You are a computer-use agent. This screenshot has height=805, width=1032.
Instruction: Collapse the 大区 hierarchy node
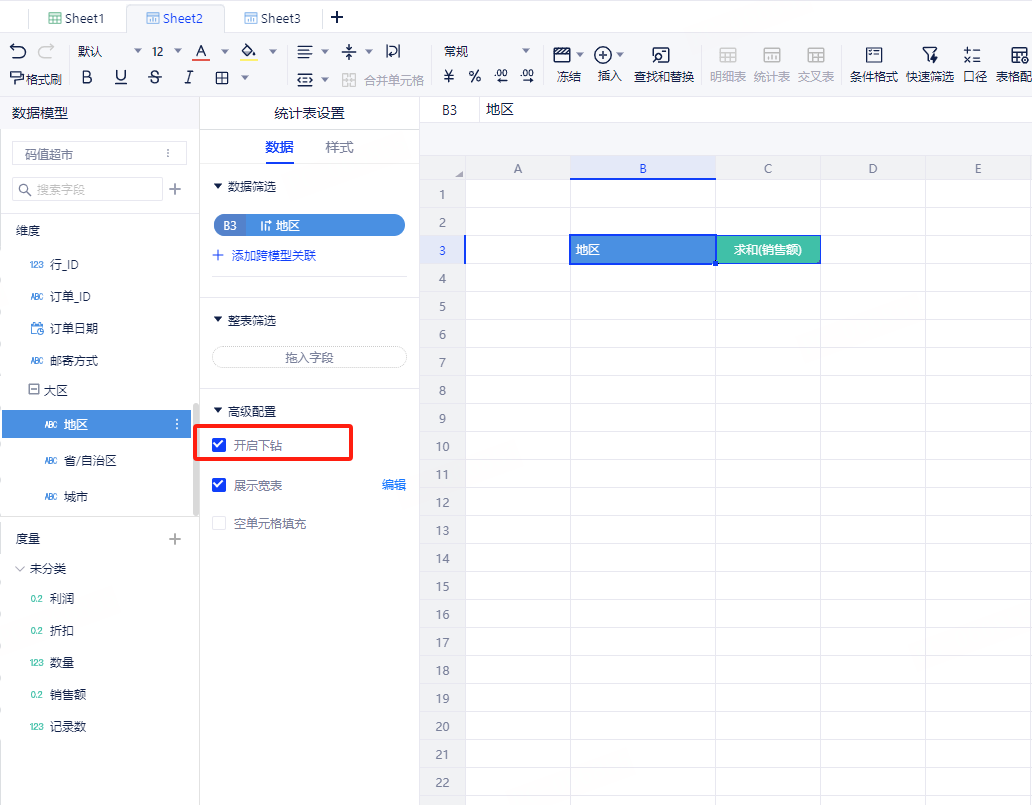(x=33, y=390)
